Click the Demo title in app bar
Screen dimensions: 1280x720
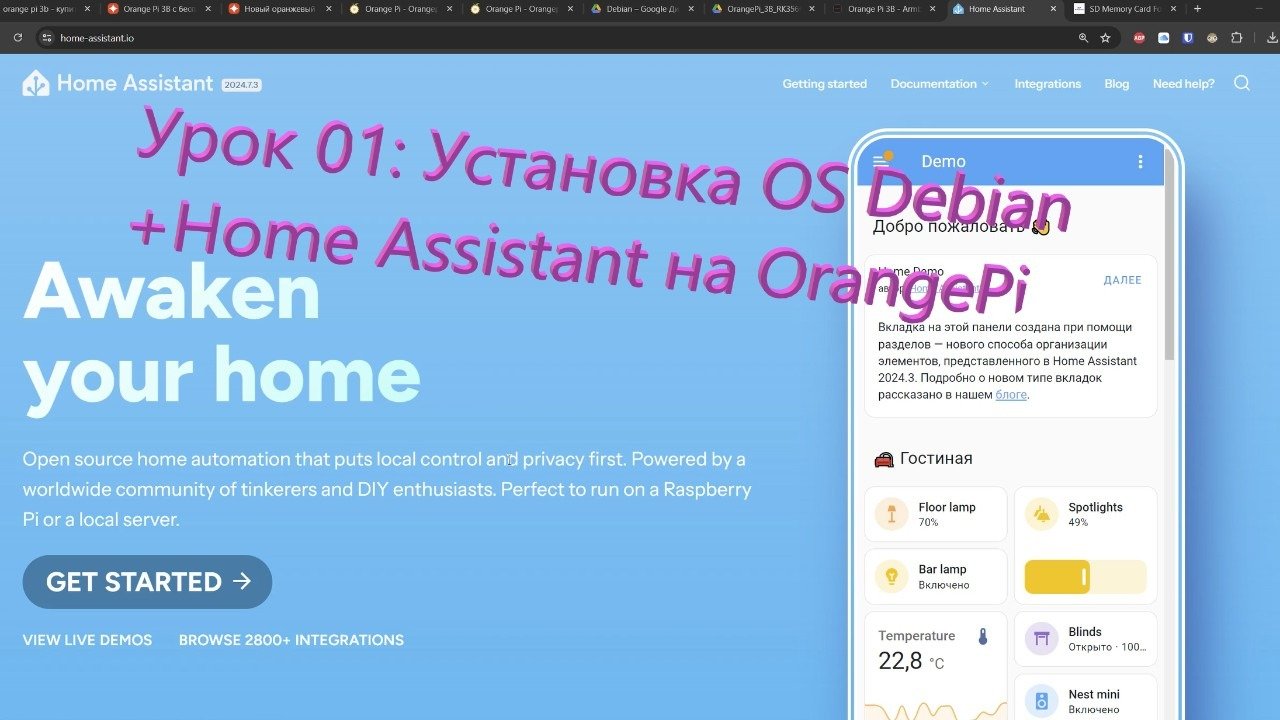[x=943, y=161]
